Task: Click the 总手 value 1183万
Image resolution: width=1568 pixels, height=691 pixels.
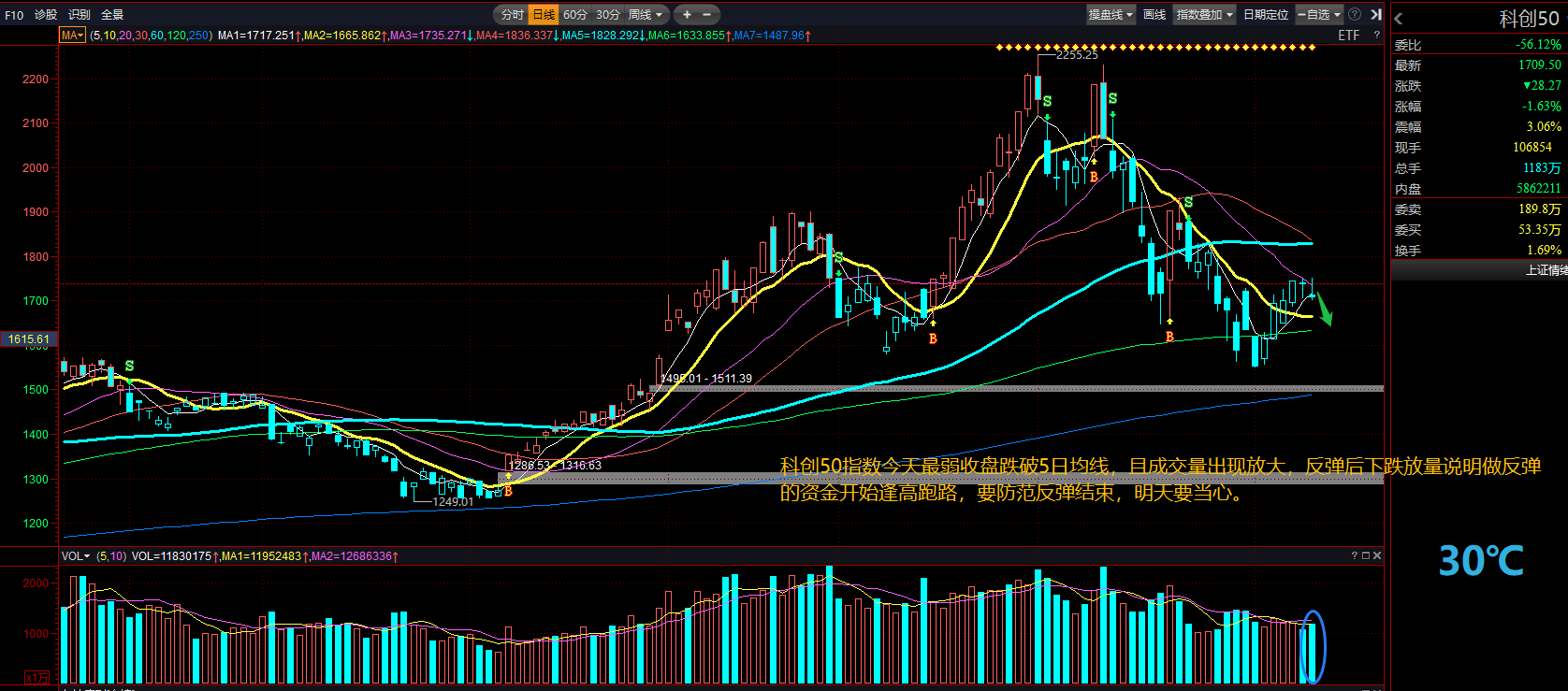Action: click(1542, 168)
